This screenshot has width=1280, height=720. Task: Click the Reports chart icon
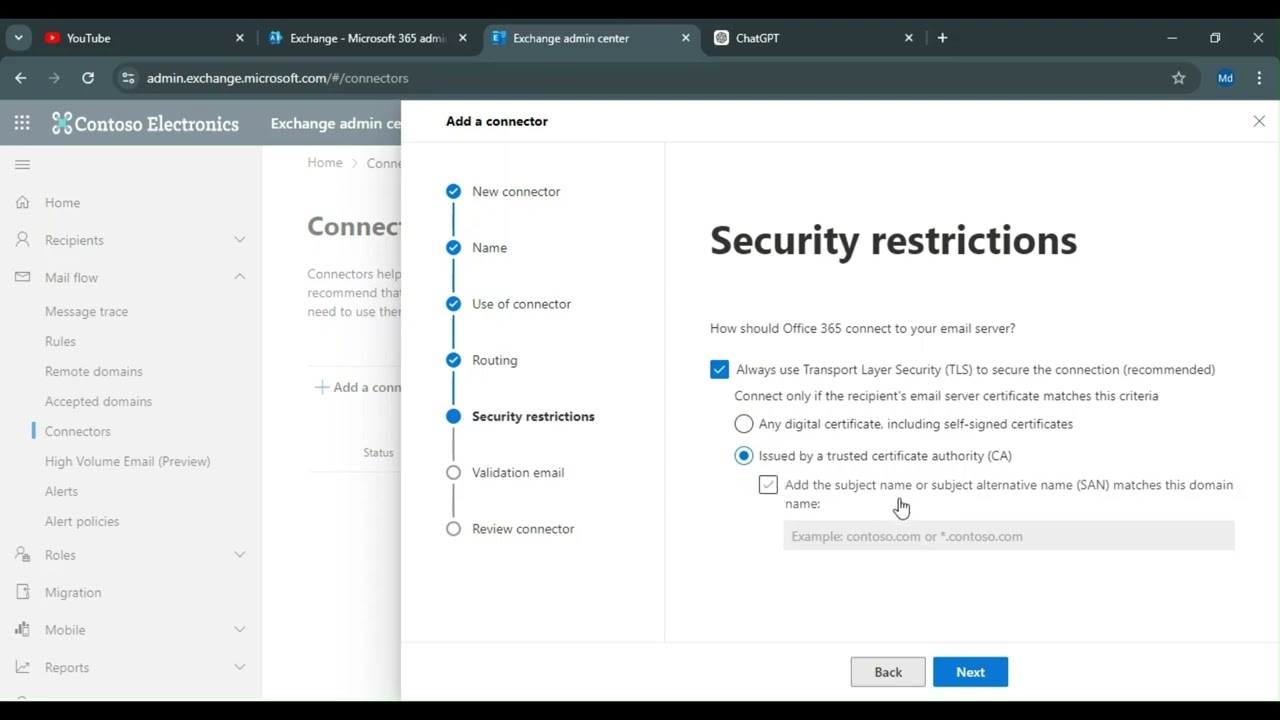pyautogui.click(x=22, y=667)
